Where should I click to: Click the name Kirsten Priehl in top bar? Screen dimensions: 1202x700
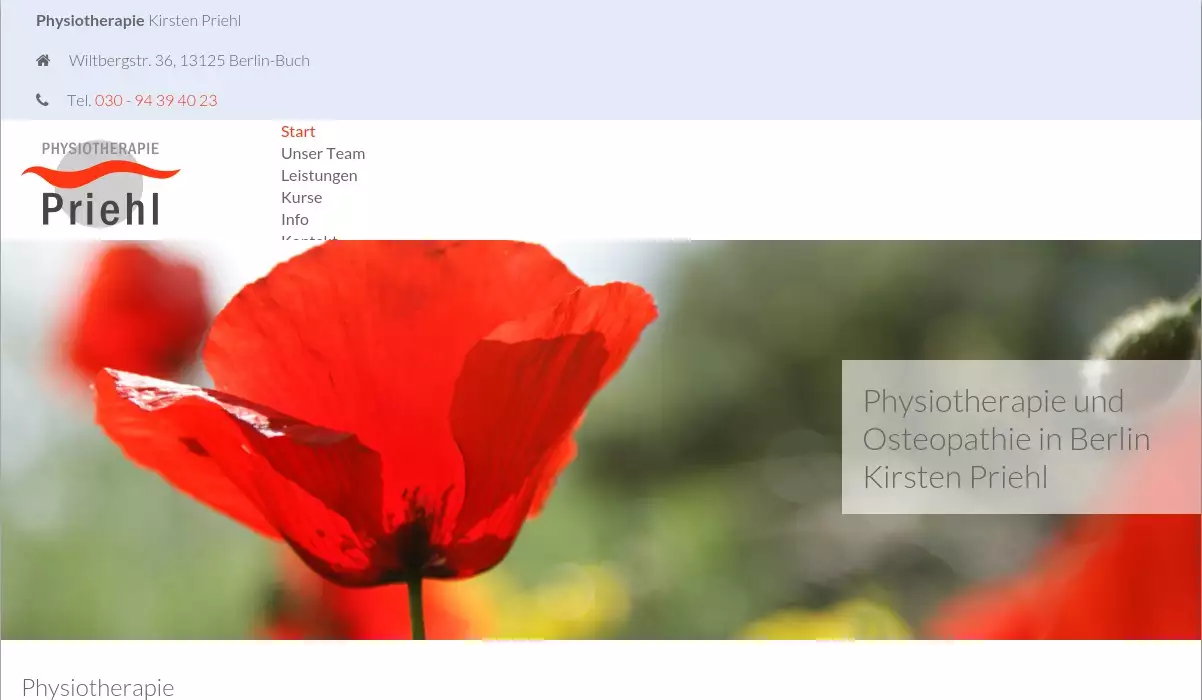[195, 20]
